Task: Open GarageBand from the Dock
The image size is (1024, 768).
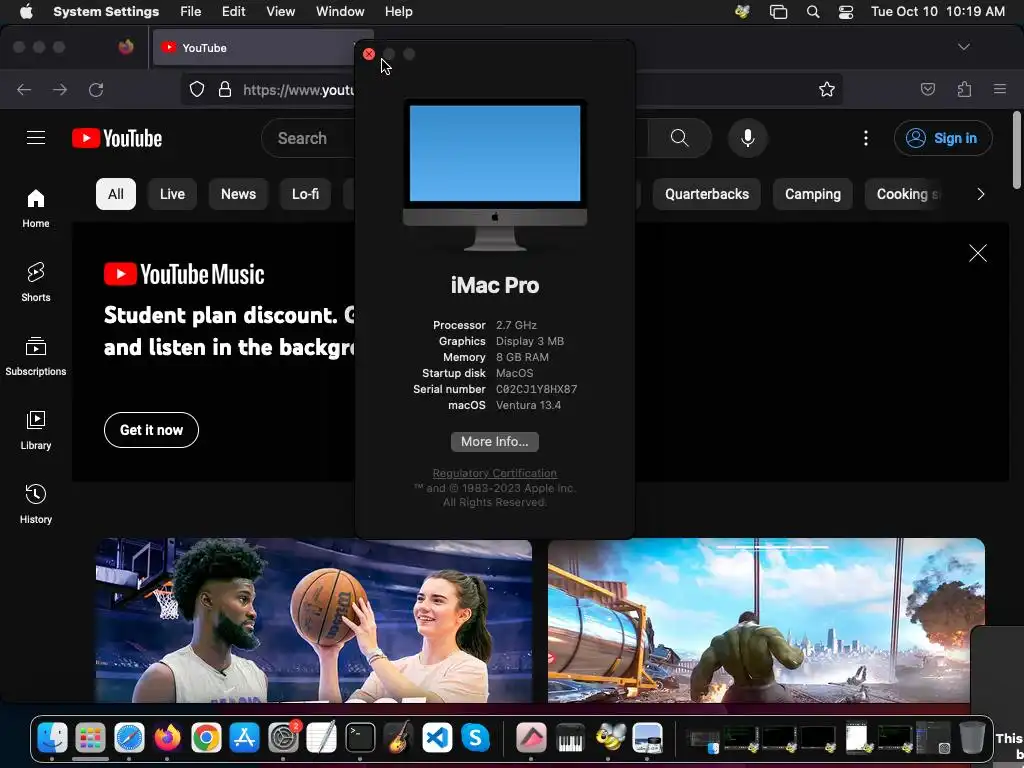Action: (398, 738)
